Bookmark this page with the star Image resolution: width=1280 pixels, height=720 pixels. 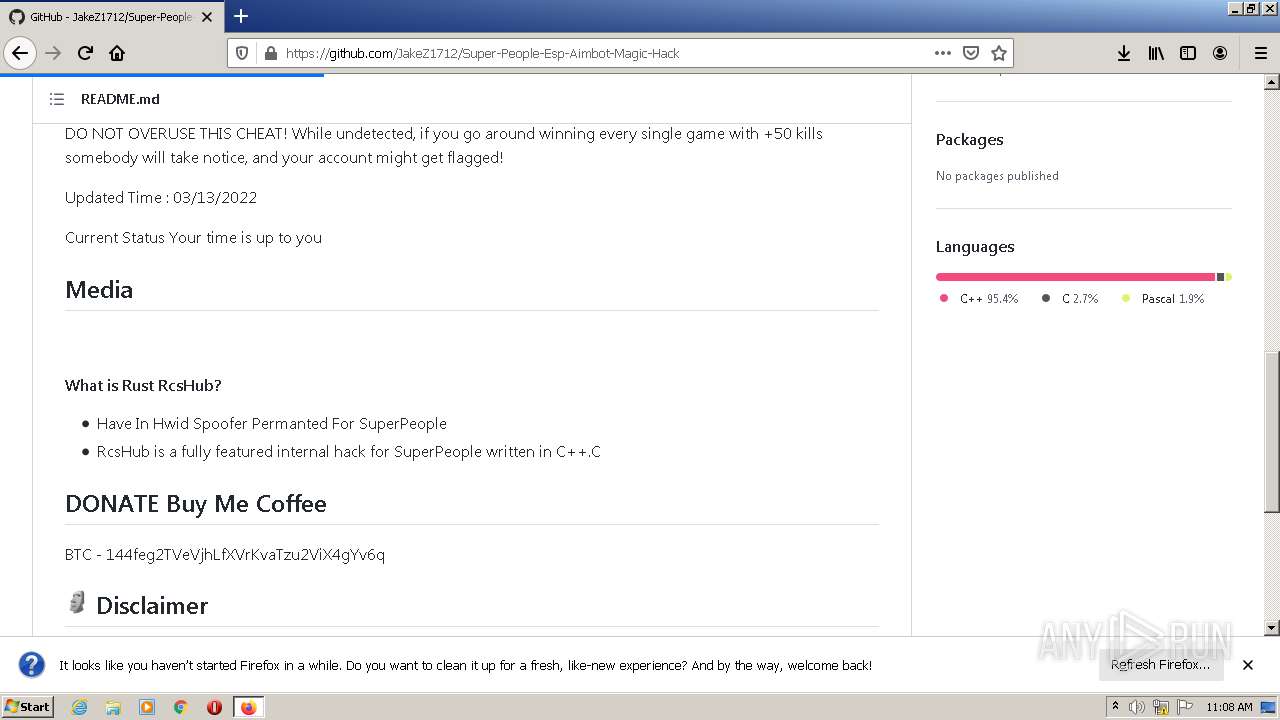(x=998, y=53)
